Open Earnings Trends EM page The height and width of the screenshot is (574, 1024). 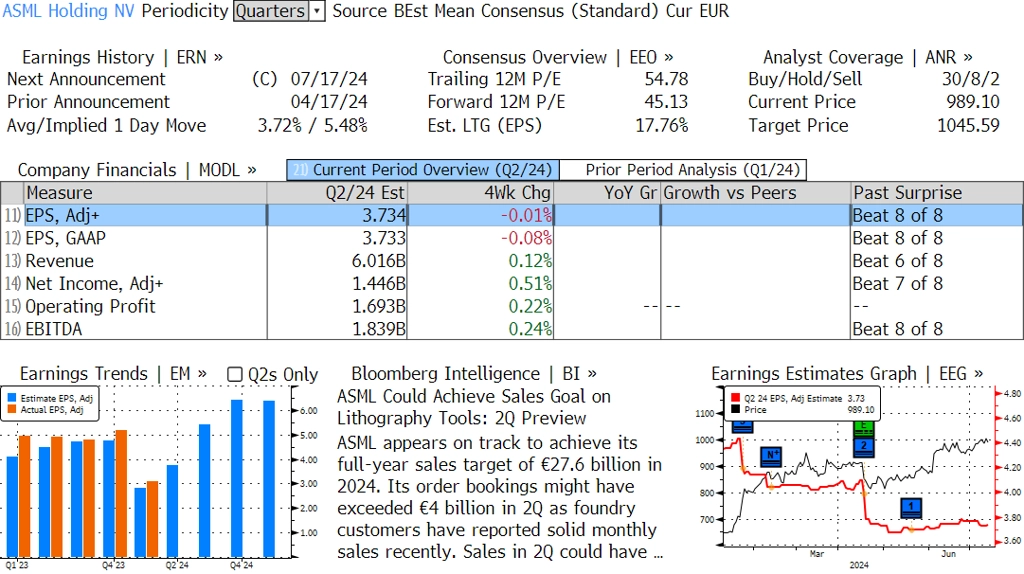pyautogui.click(x=113, y=374)
